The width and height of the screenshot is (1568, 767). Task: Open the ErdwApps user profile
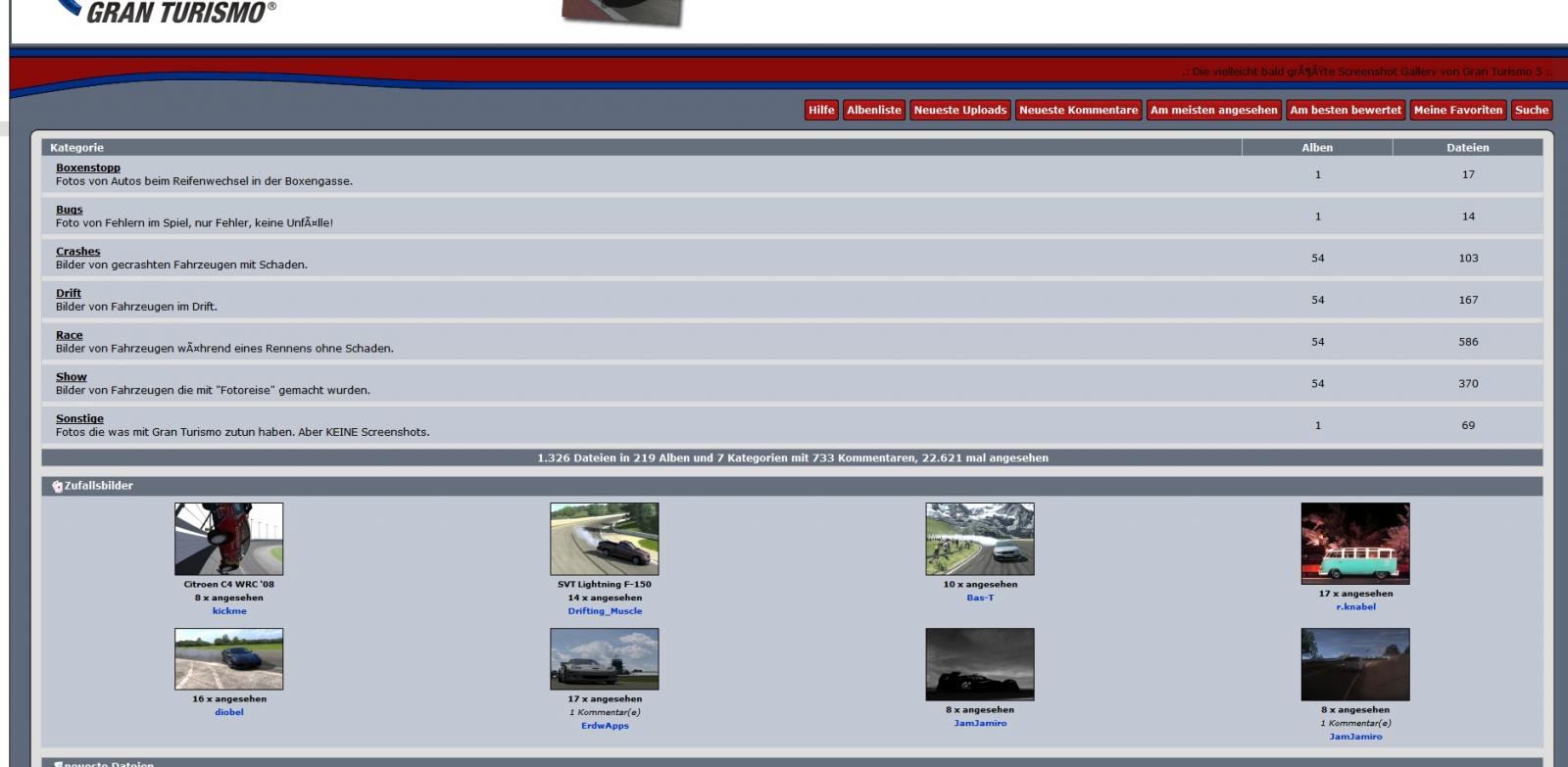605,726
